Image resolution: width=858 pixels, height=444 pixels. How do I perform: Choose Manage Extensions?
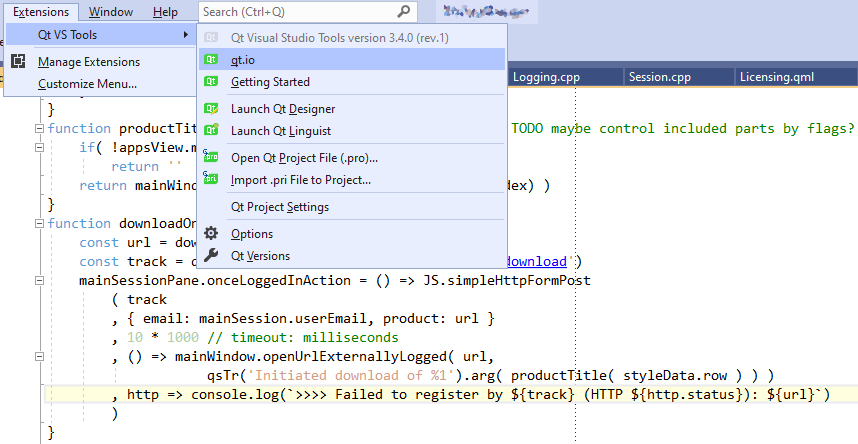[89, 62]
